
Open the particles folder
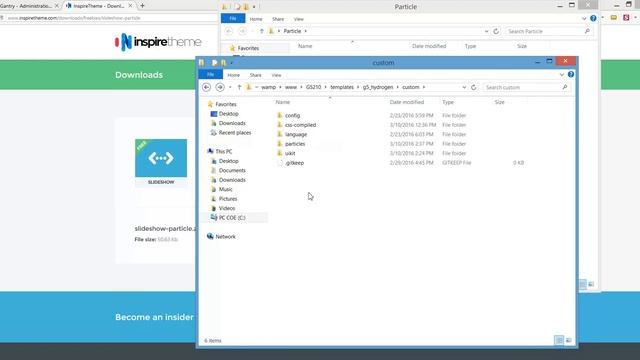pyautogui.click(x=295, y=144)
